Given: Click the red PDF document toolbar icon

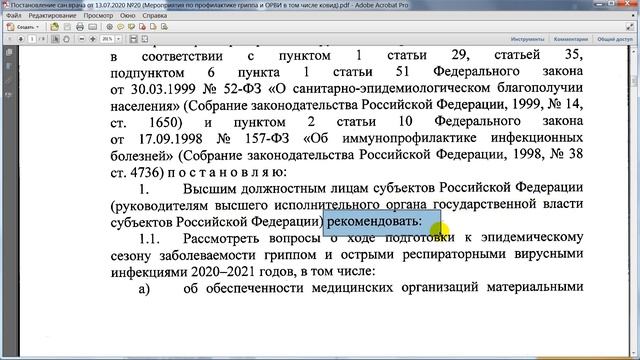Looking at the screenshot, I should 142,27.
